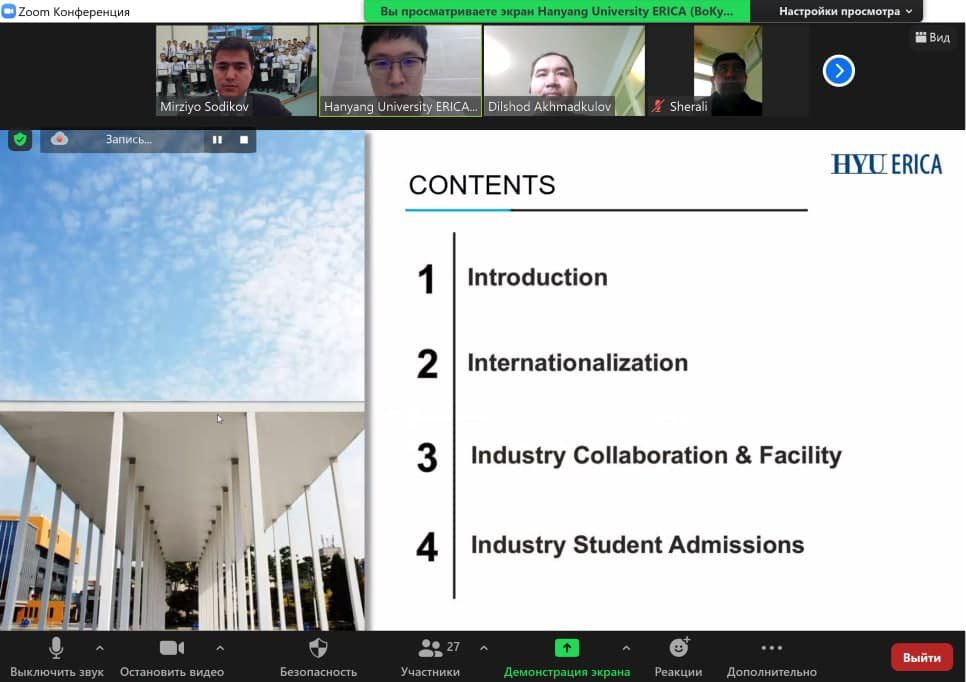The height and width of the screenshot is (682, 966).
Task: Open Дополнительно three-dots menu
Action: point(771,648)
